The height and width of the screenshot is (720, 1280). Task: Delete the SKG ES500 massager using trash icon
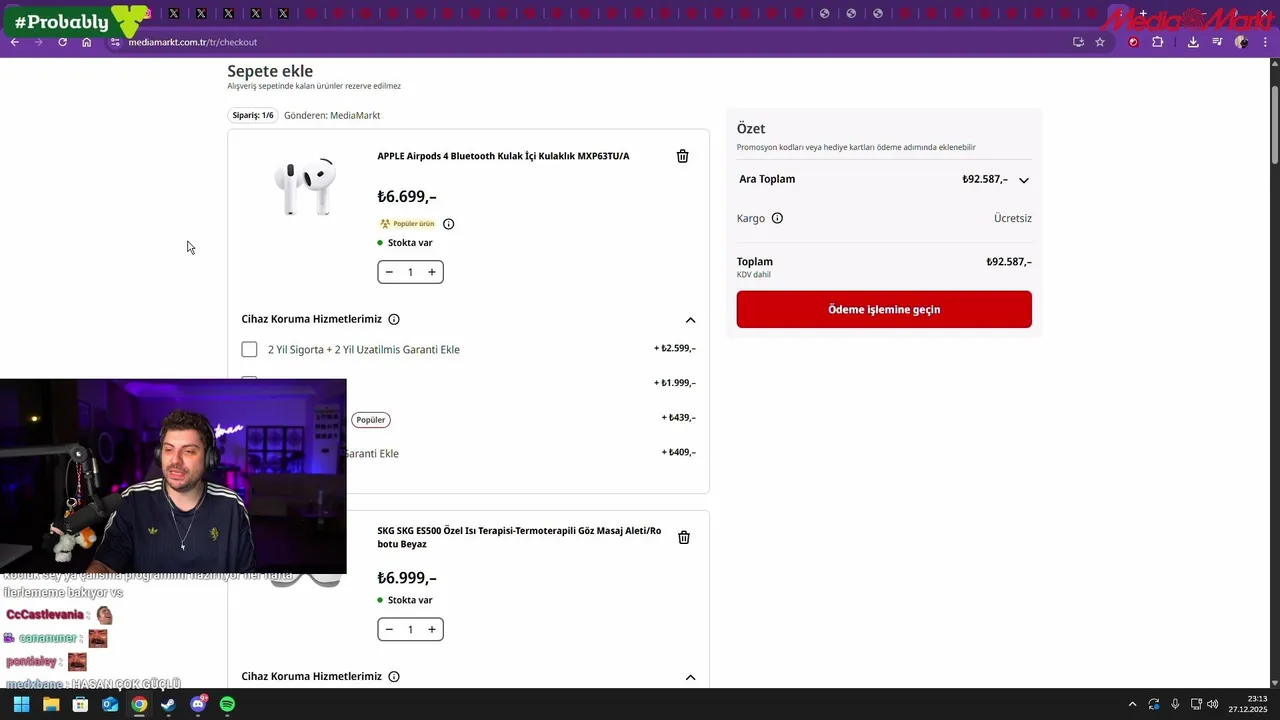[684, 537]
